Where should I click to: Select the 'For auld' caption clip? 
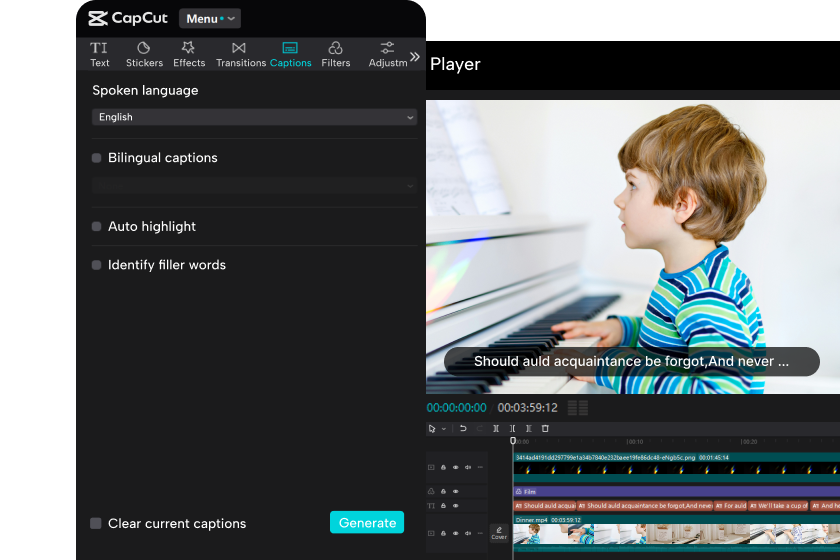click(x=731, y=506)
